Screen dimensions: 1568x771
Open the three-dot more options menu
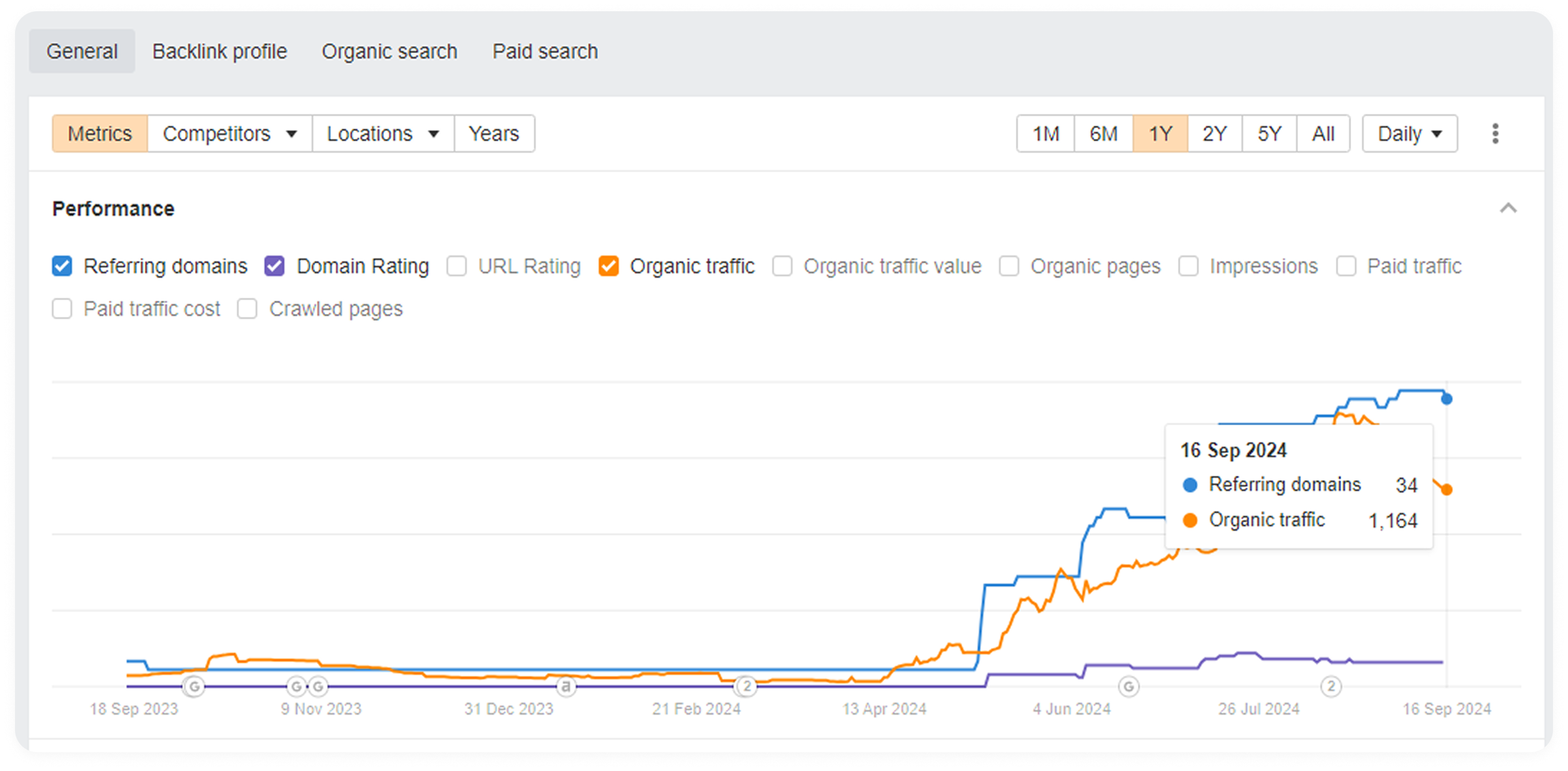(1495, 133)
